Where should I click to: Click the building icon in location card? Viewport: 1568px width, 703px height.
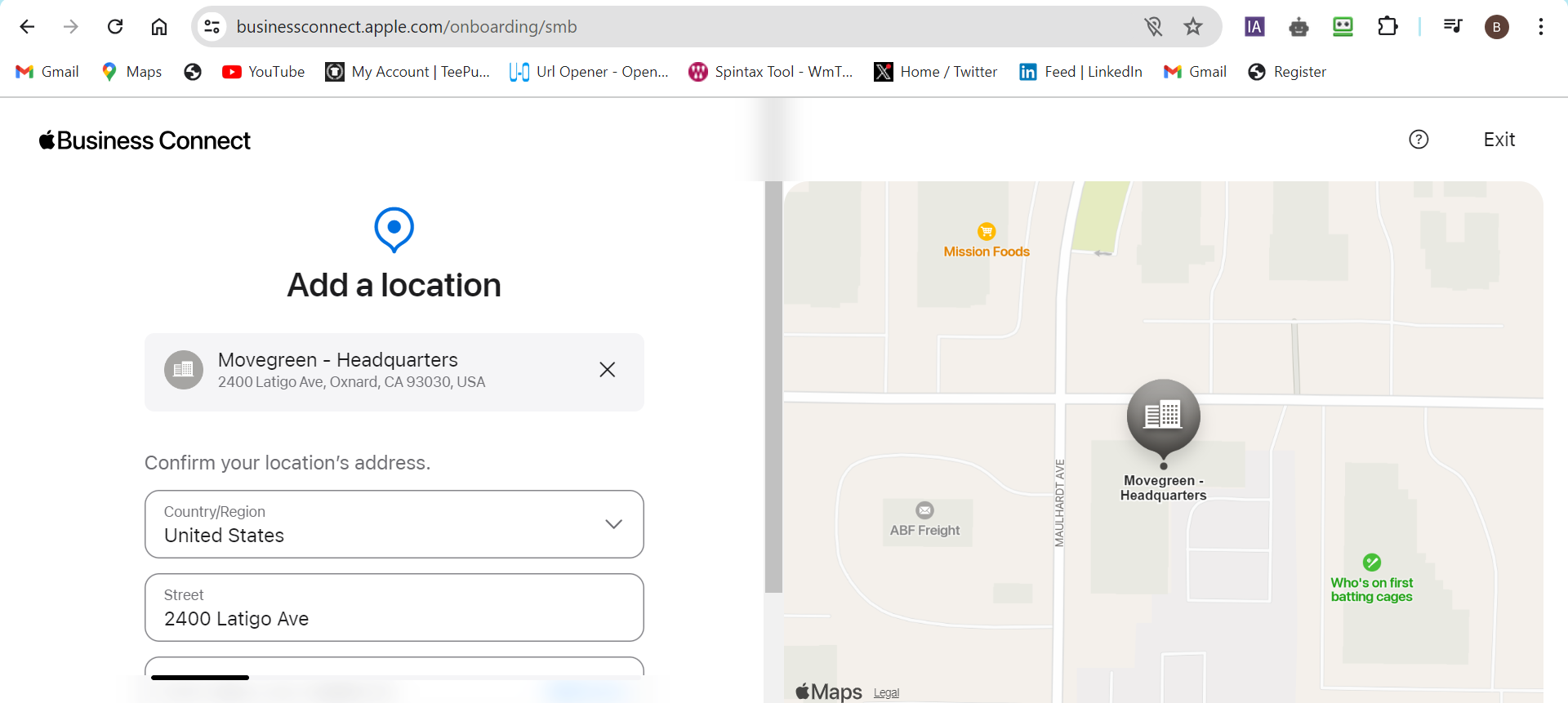pos(184,370)
